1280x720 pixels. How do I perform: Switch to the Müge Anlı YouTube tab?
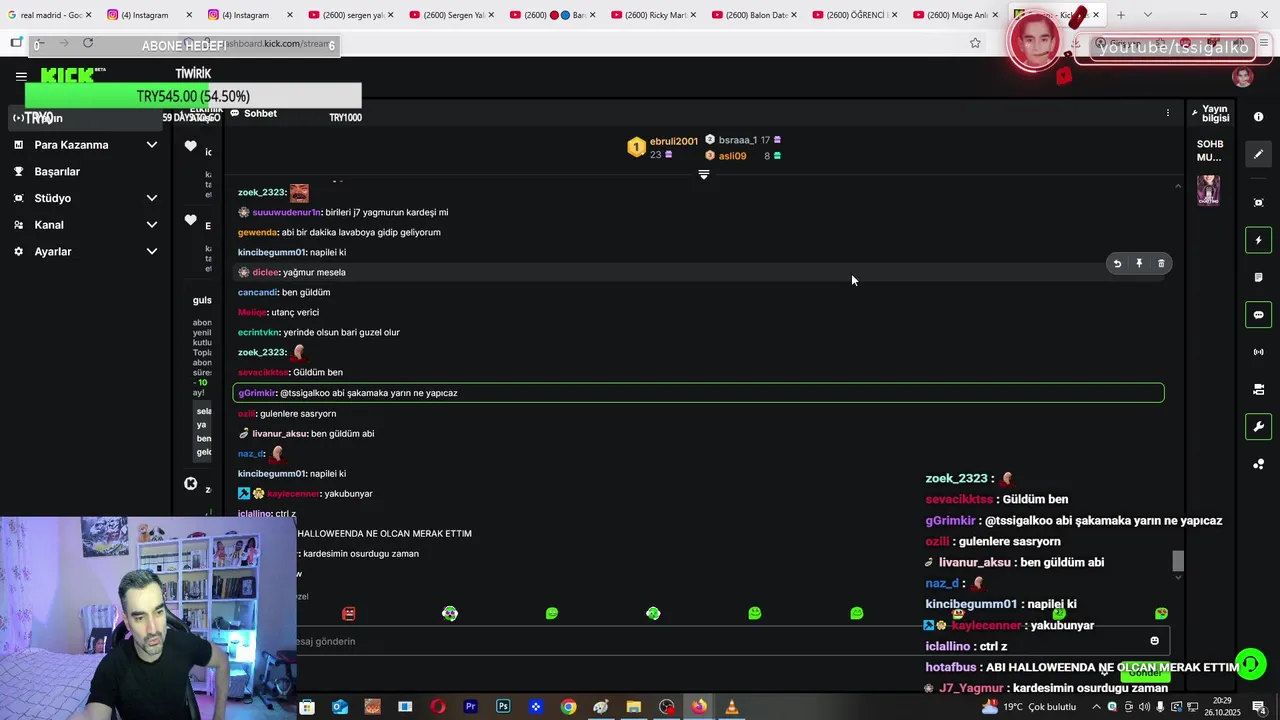956,15
